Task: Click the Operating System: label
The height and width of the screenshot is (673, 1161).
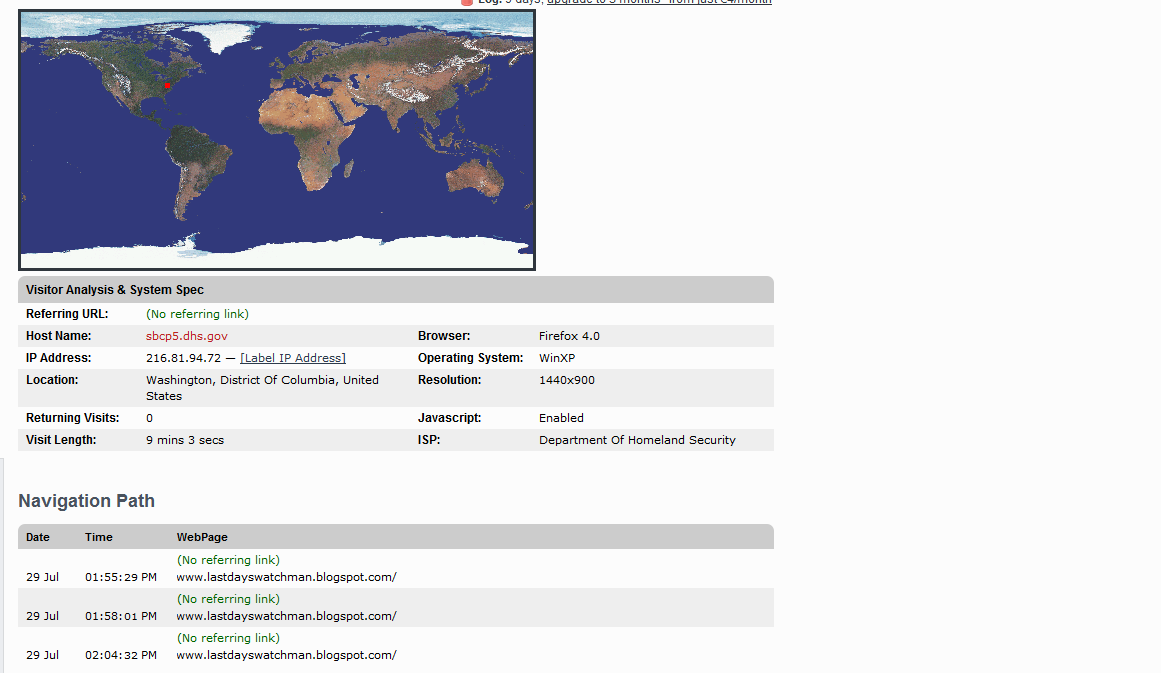Action: coord(470,358)
